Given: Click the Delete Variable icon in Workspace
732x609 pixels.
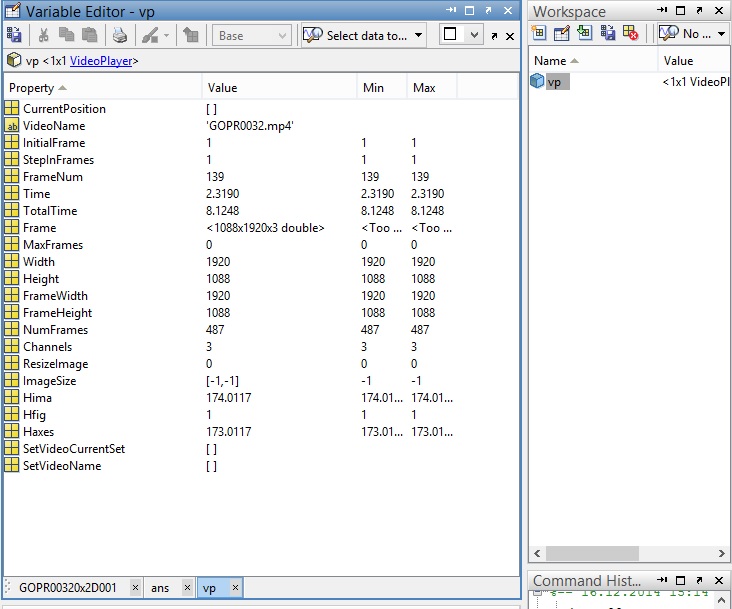Looking at the screenshot, I should pos(631,34).
